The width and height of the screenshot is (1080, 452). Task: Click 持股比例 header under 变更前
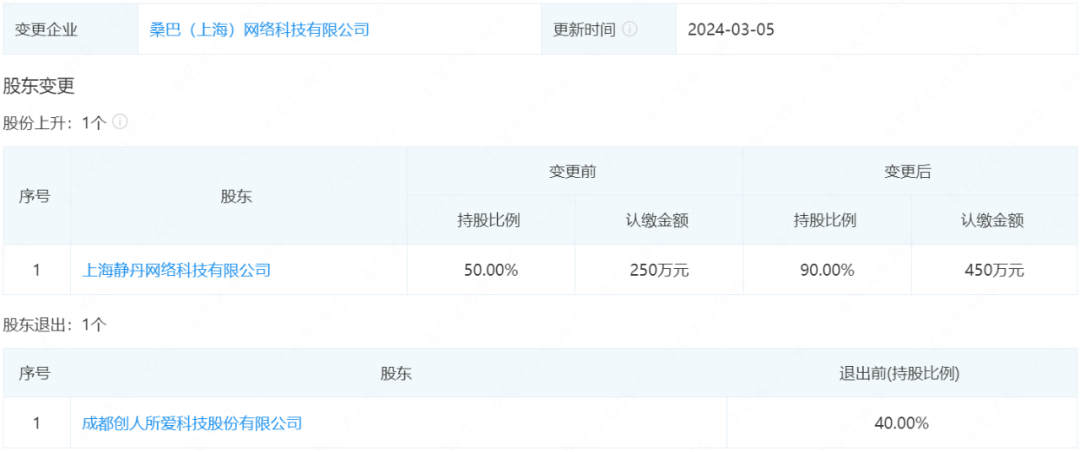490,220
